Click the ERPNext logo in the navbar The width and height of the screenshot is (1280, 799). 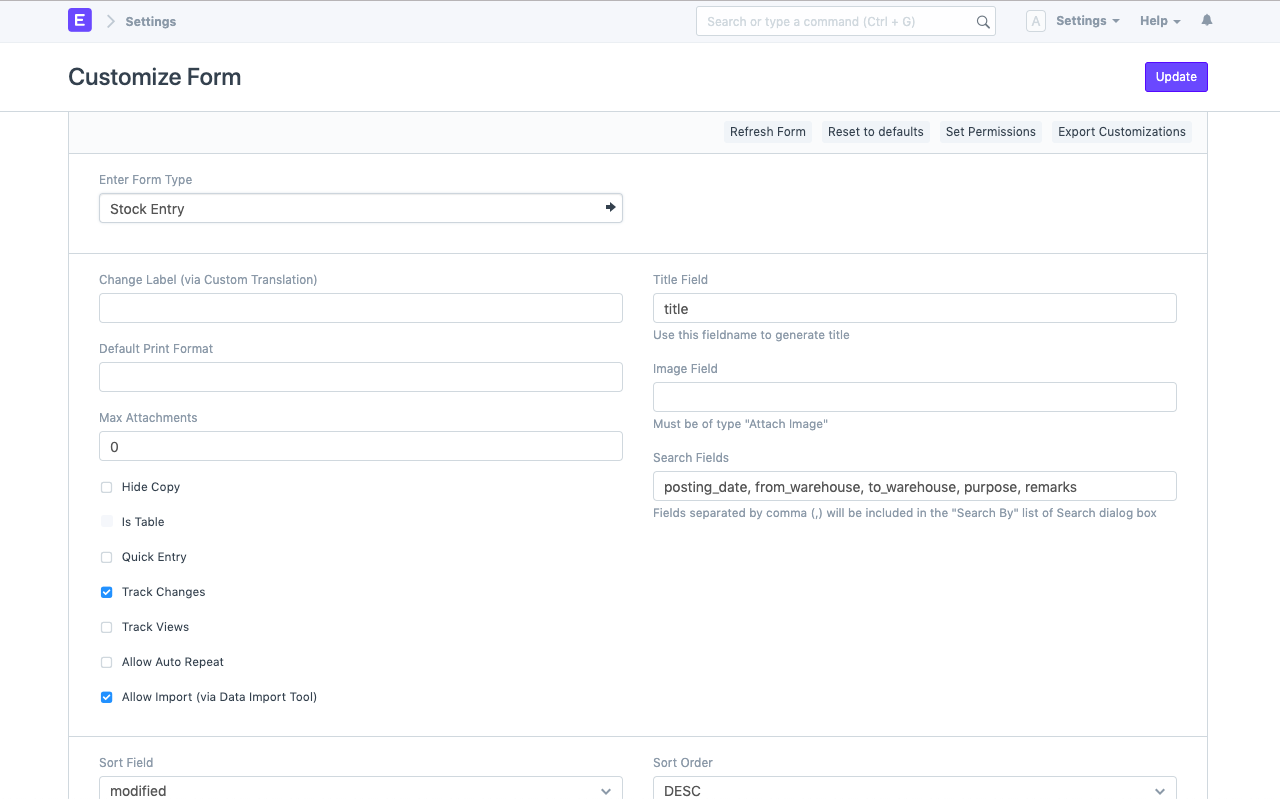pos(79,20)
